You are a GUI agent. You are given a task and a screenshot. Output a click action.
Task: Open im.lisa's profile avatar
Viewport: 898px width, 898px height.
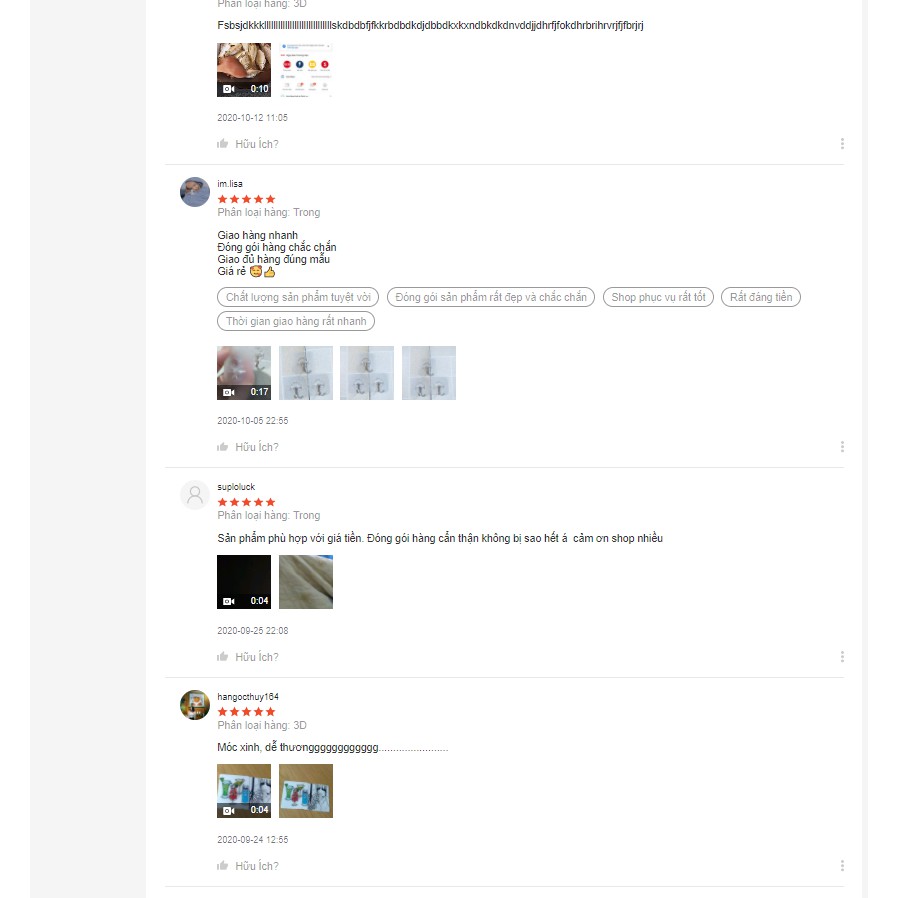[x=195, y=192]
